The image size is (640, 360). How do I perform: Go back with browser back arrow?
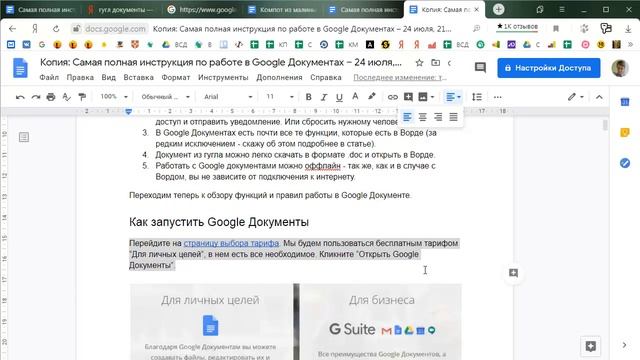click(x=12, y=29)
